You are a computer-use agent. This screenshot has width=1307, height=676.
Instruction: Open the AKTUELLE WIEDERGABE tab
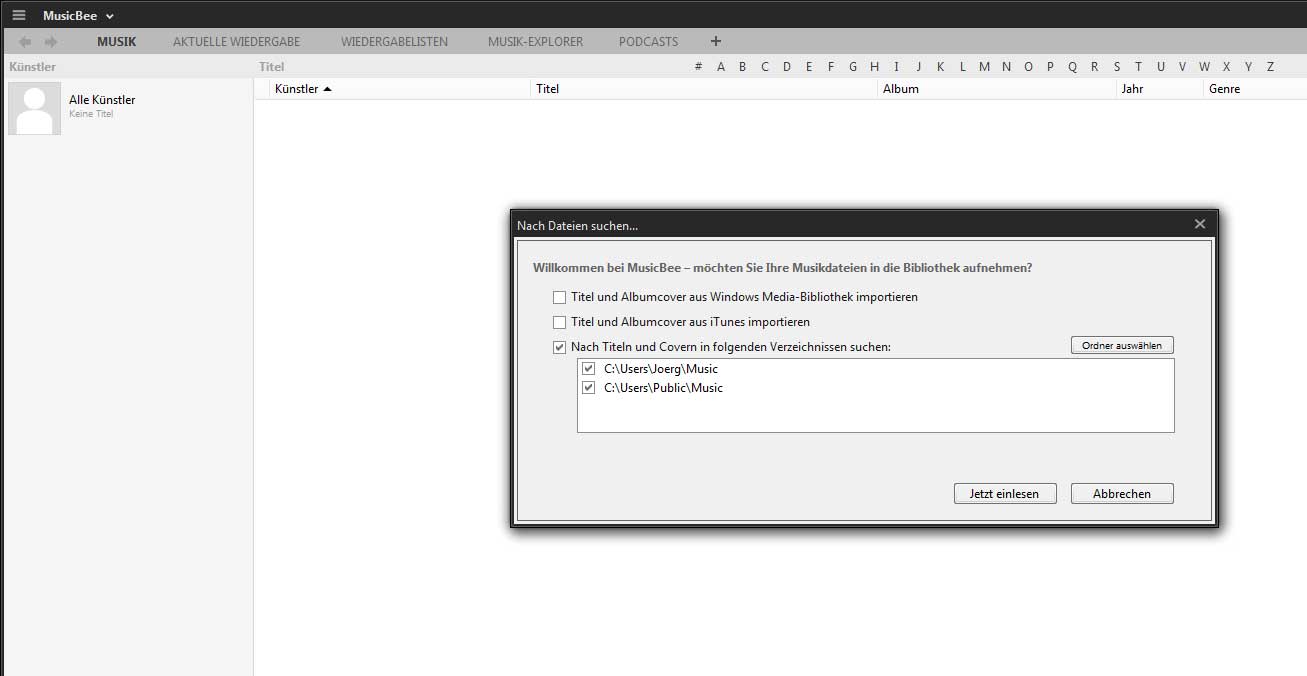[x=236, y=42]
